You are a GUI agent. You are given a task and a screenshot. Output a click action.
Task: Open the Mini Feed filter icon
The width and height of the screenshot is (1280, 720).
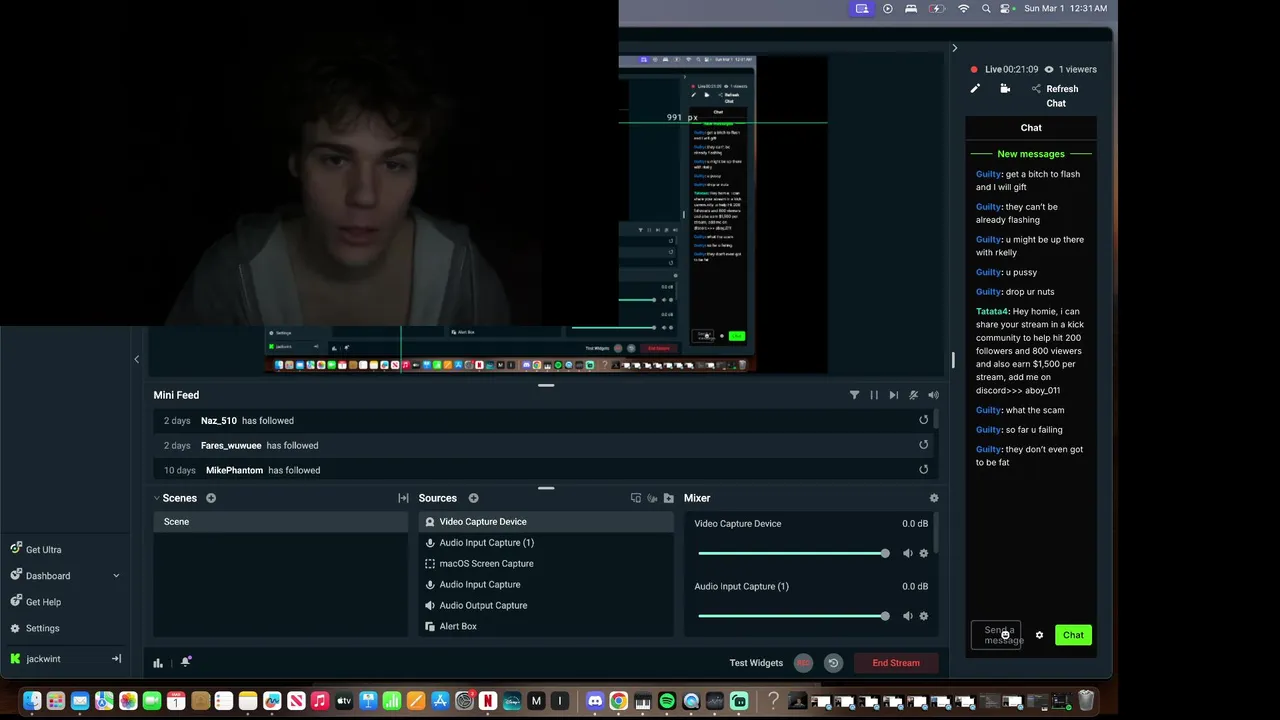coord(854,395)
